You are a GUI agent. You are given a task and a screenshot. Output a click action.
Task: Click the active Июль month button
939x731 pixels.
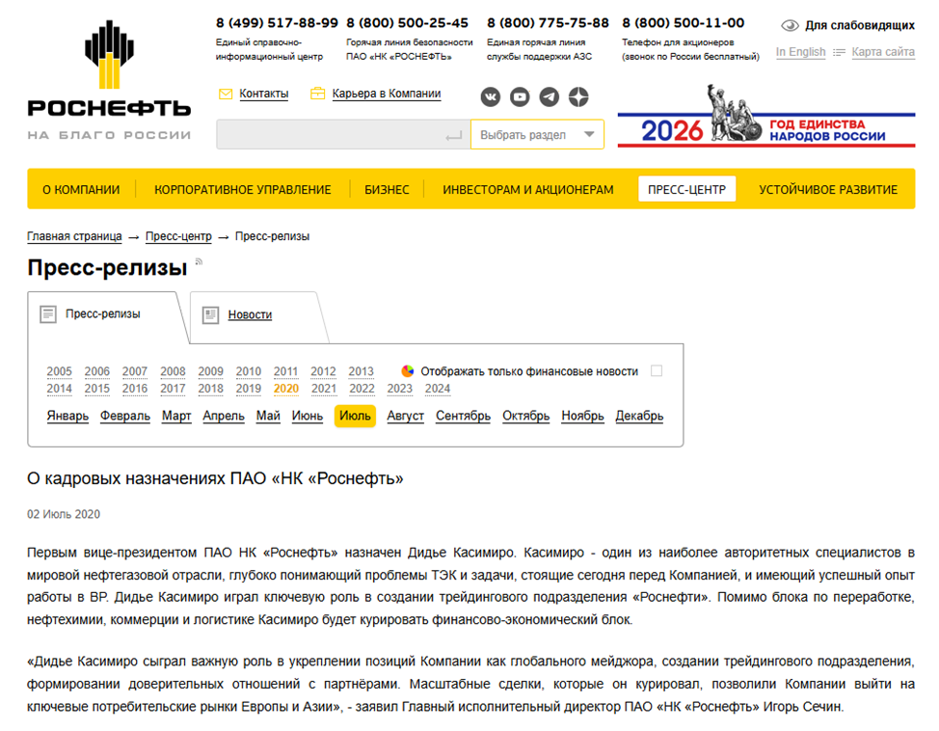coord(355,416)
